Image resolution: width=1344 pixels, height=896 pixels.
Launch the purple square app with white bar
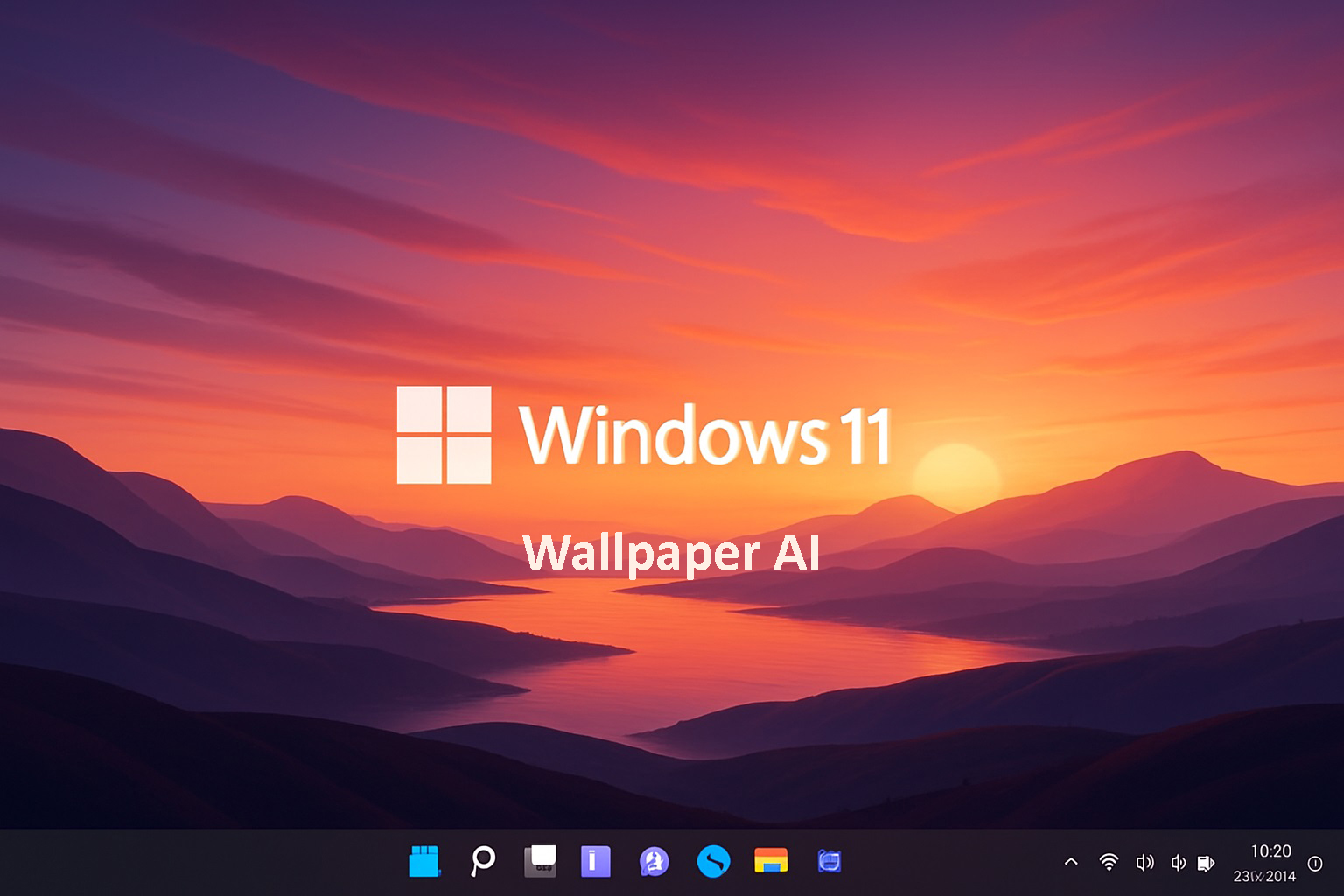pyautogui.click(x=596, y=861)
